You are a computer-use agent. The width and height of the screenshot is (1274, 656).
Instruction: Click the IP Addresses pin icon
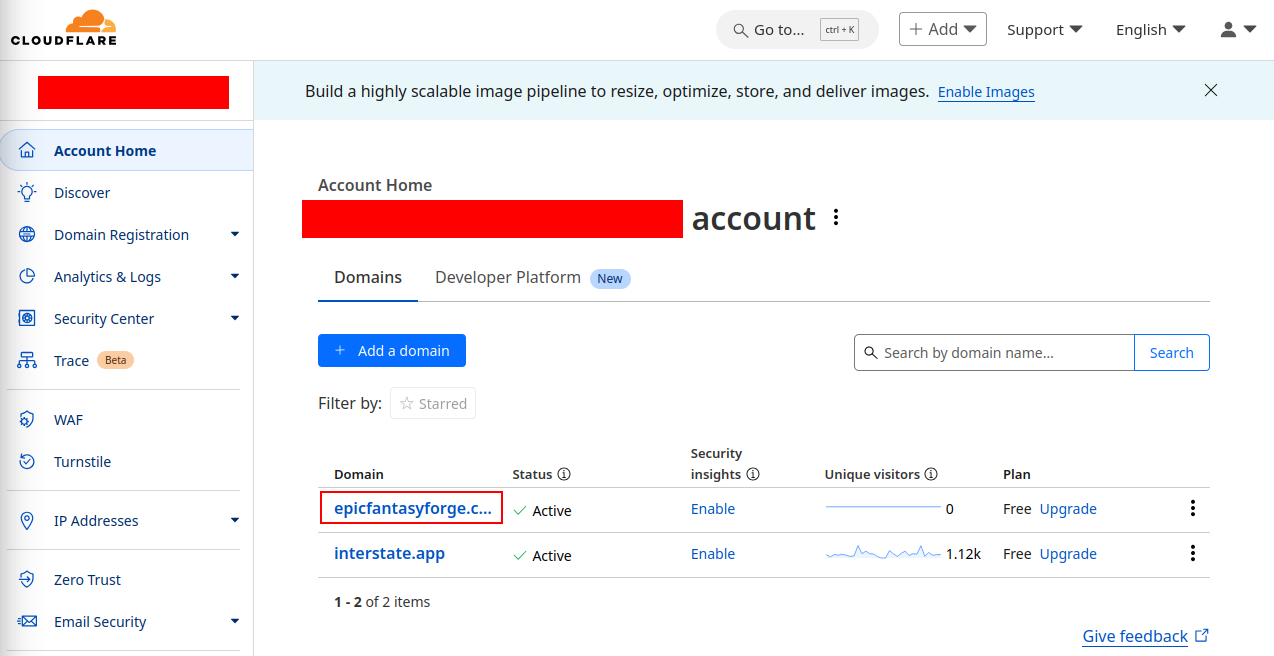click(27, 521)
